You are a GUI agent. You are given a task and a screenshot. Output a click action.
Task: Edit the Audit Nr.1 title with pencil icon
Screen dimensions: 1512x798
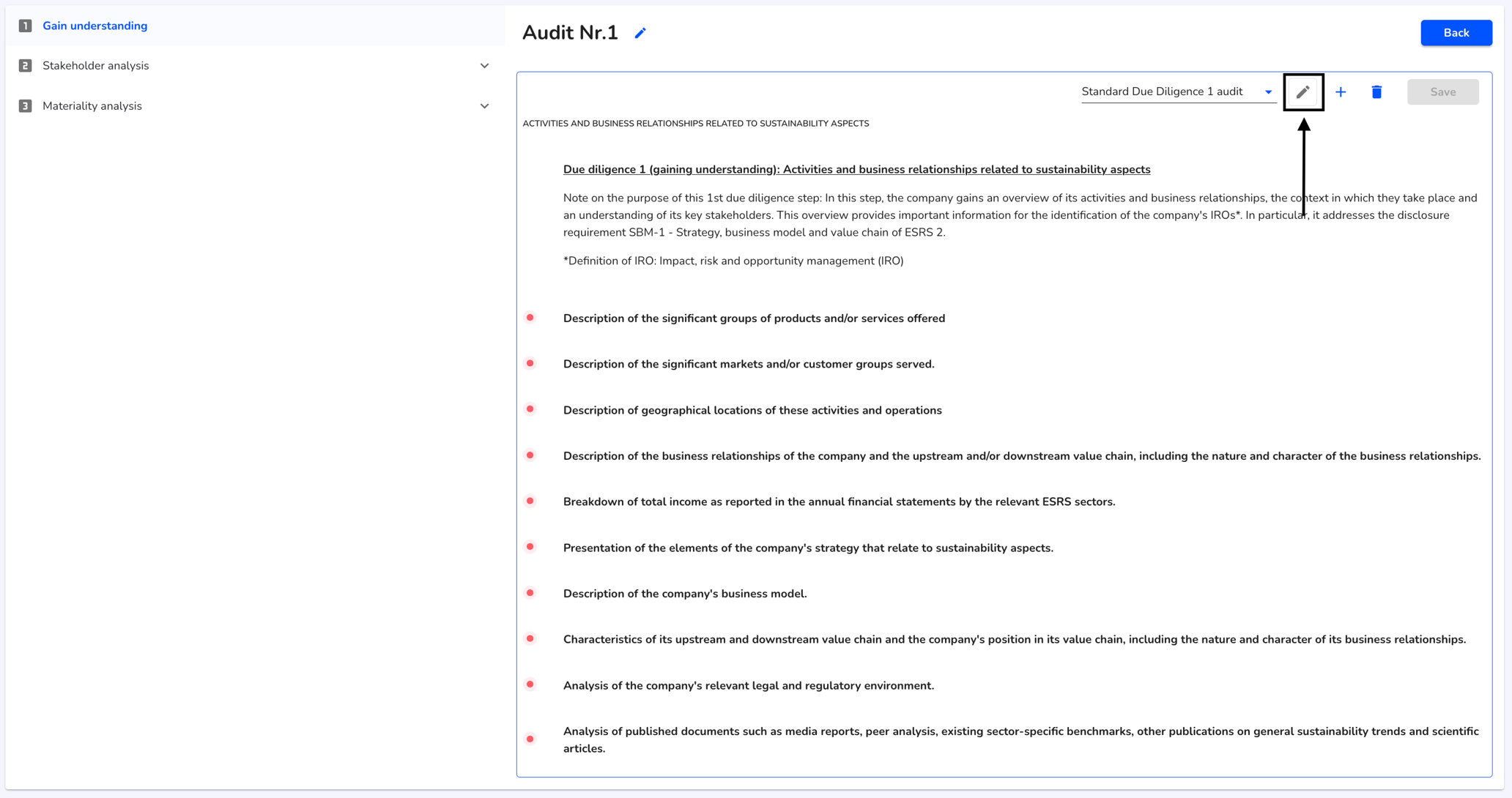coord(640,33)
